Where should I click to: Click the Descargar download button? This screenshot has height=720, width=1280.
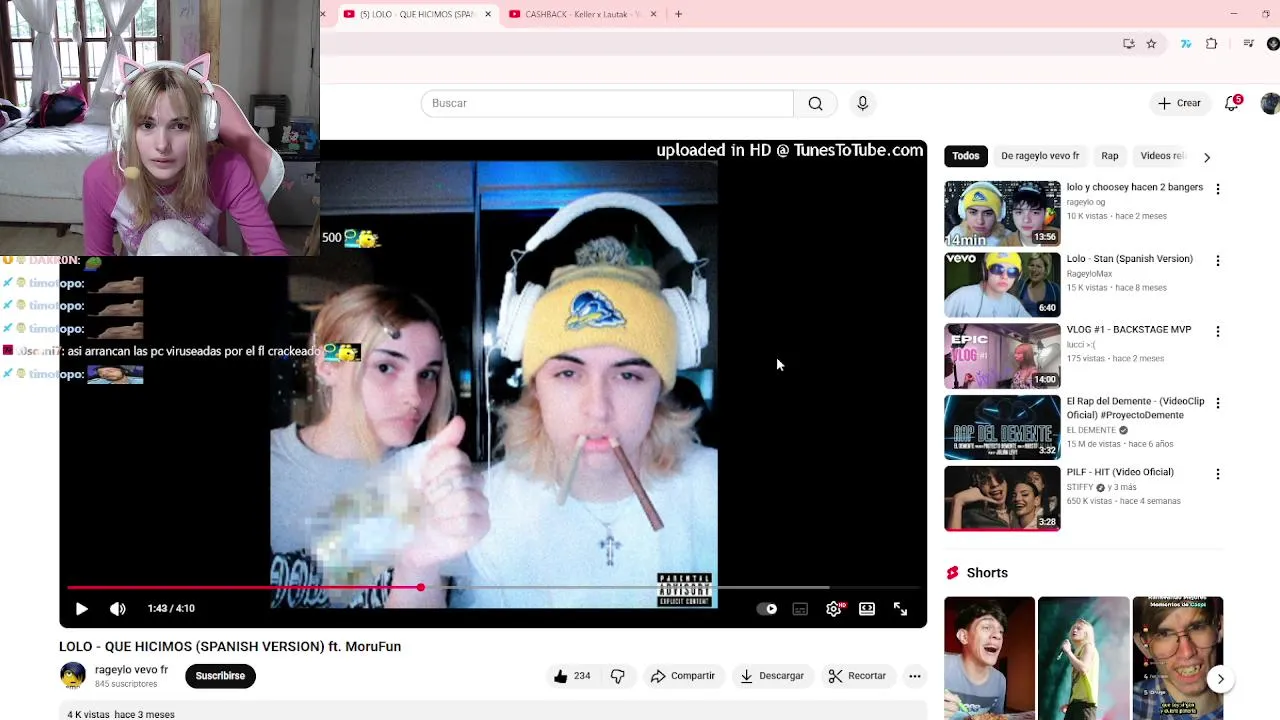771,676
